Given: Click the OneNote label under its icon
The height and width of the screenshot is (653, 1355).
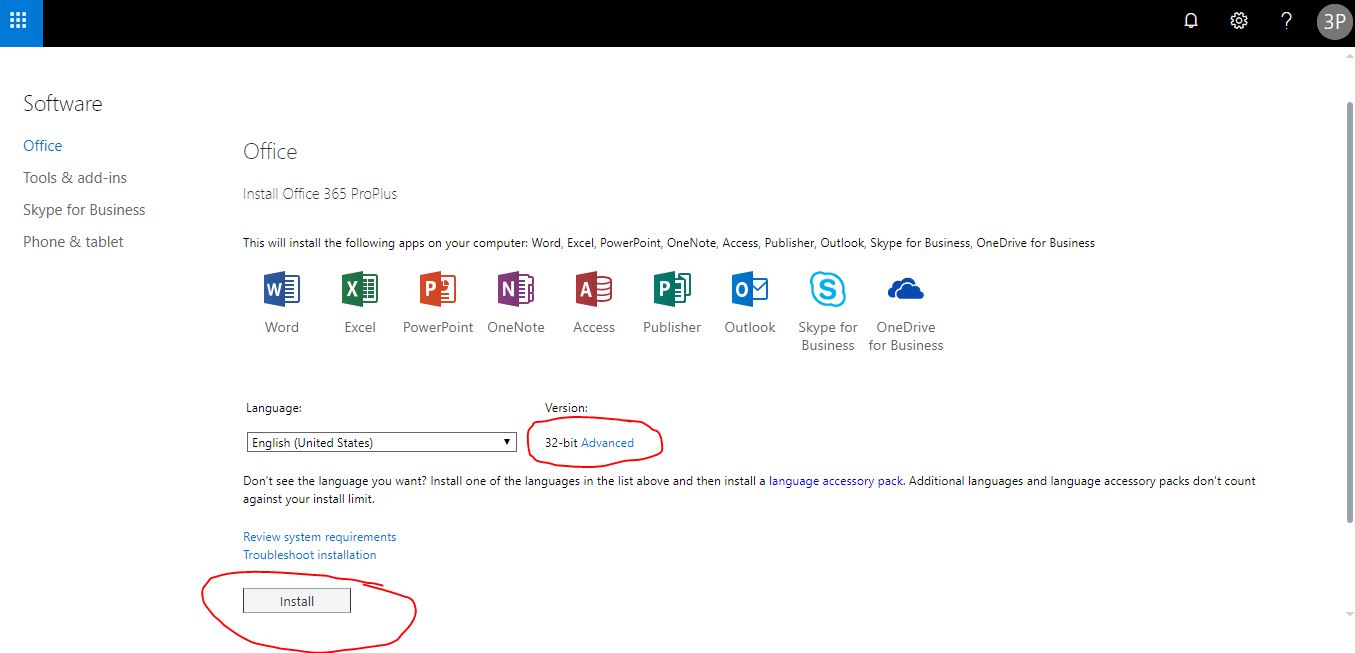Looking at the screenshot, I should point(516,327).
